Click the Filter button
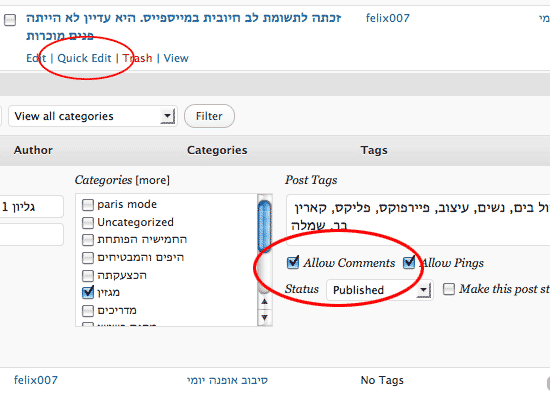The image size is (550, 400). (209, 116)
